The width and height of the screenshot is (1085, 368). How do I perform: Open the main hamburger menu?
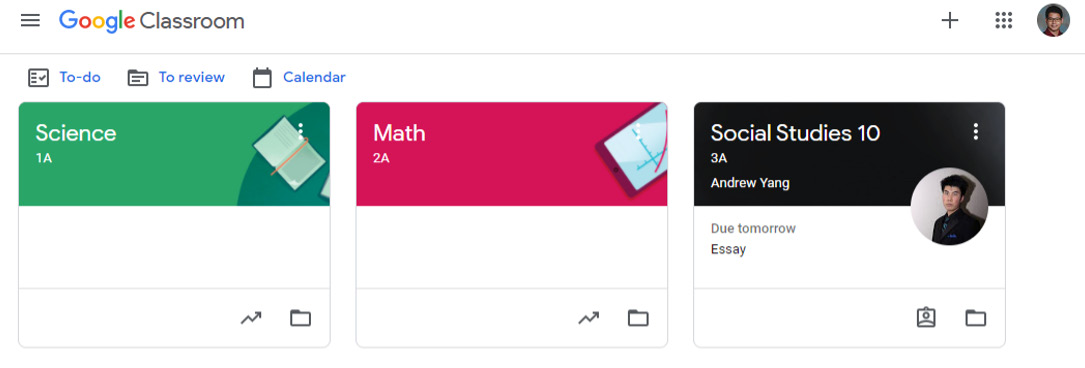click(30, 21)
